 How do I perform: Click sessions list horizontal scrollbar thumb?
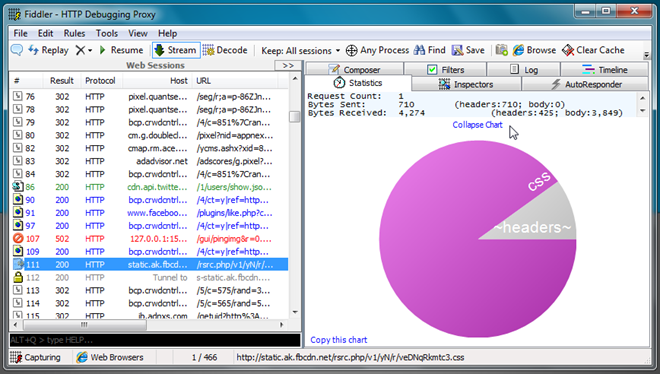coord(85,324)
